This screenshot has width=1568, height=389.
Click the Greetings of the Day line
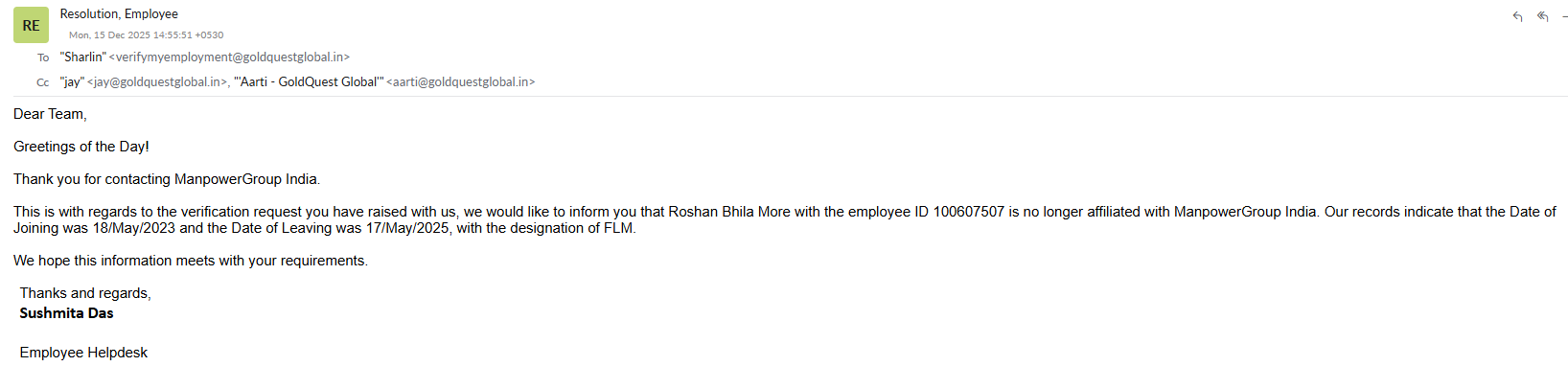tap(81, 147)
